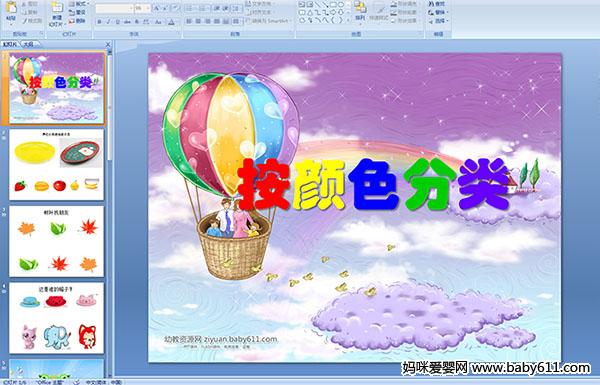Click the Clear Formatting eraser icon
This screenshot has width=600, height=385.
point(176,8)
